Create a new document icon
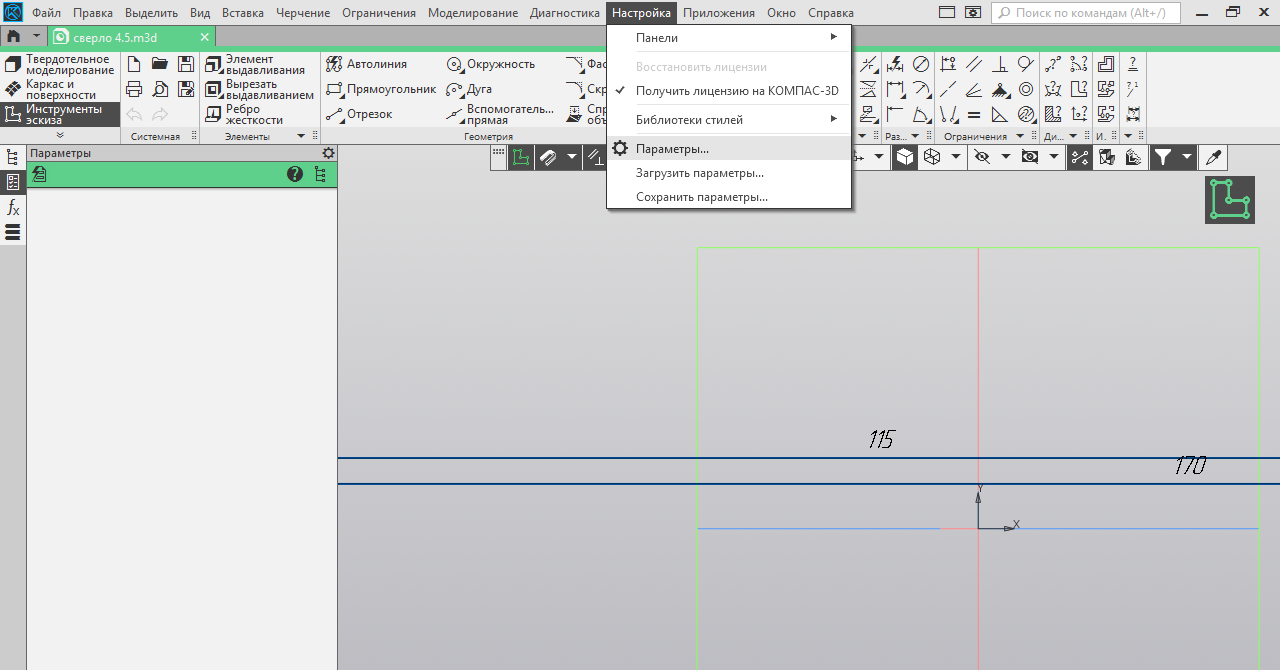The image size is (1280, 670). click(x=134, y=64)
